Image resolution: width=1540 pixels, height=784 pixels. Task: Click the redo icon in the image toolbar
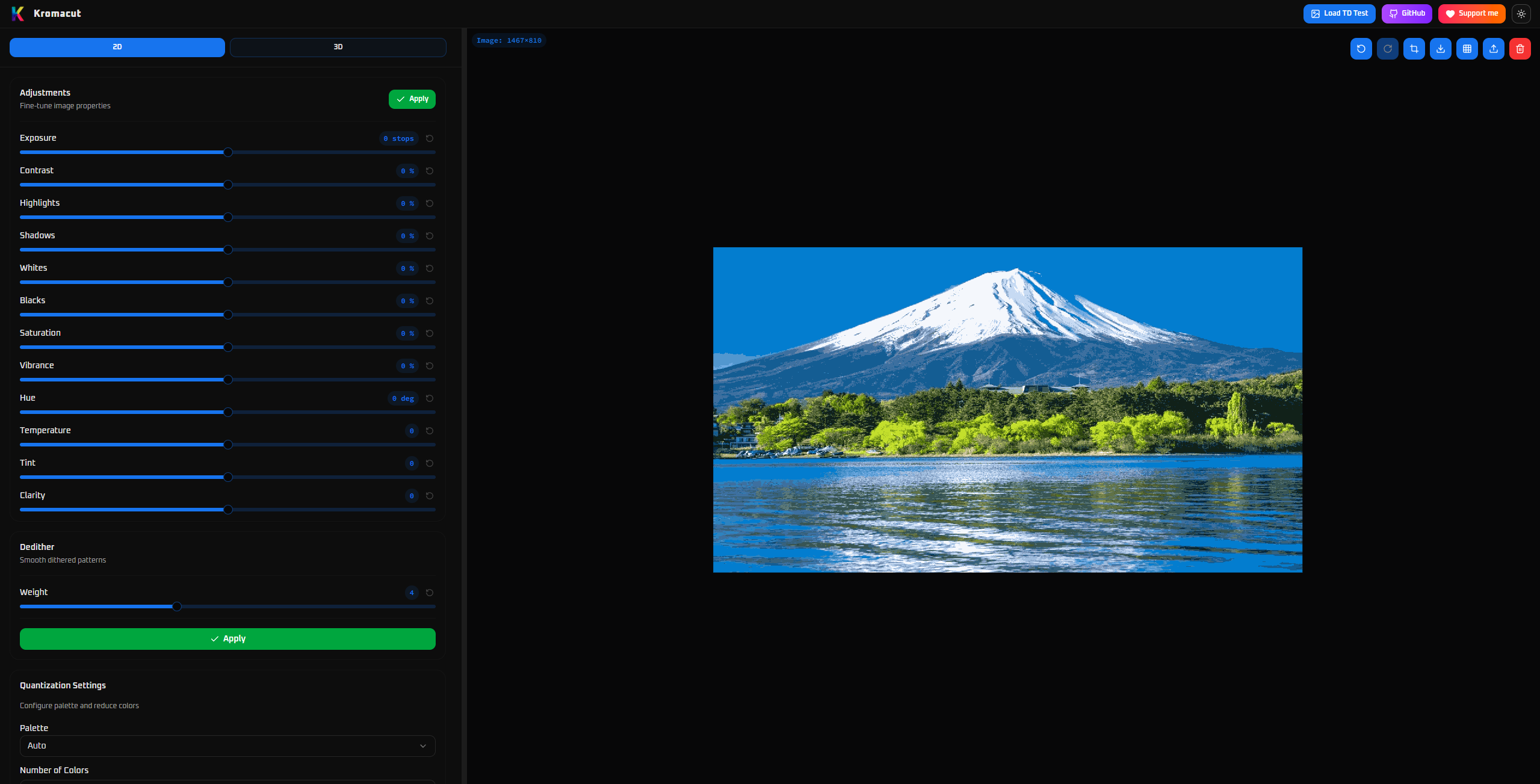coord(1387,49)
